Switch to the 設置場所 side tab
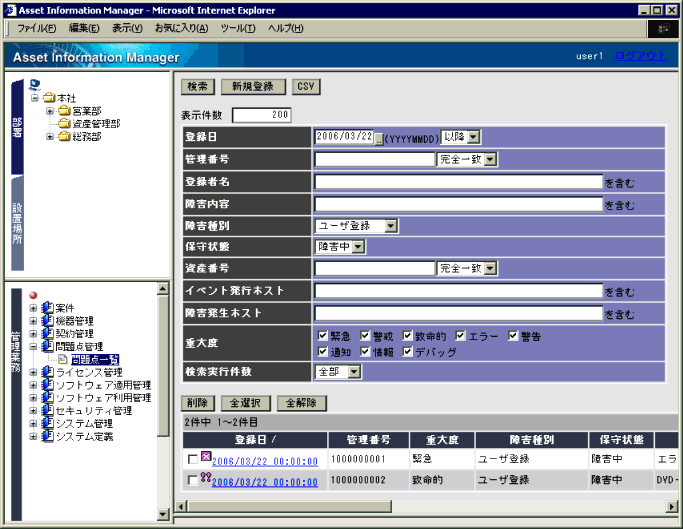 [x=17, y=223]
